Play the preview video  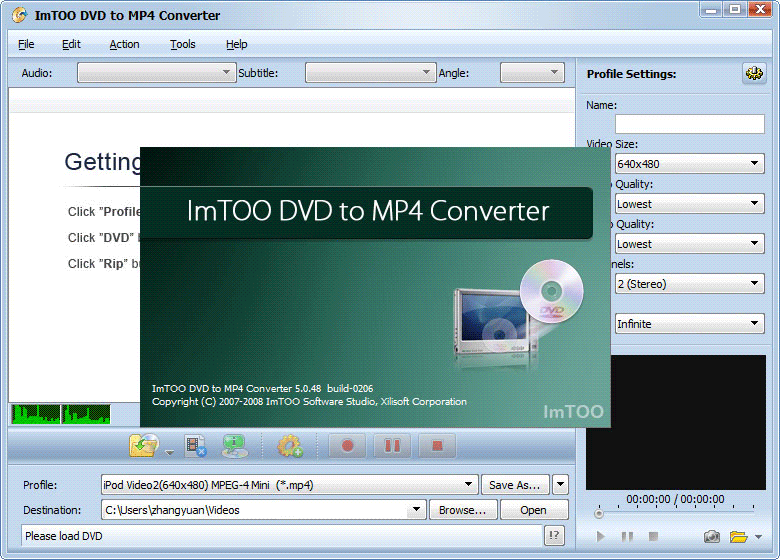point(600,537)
